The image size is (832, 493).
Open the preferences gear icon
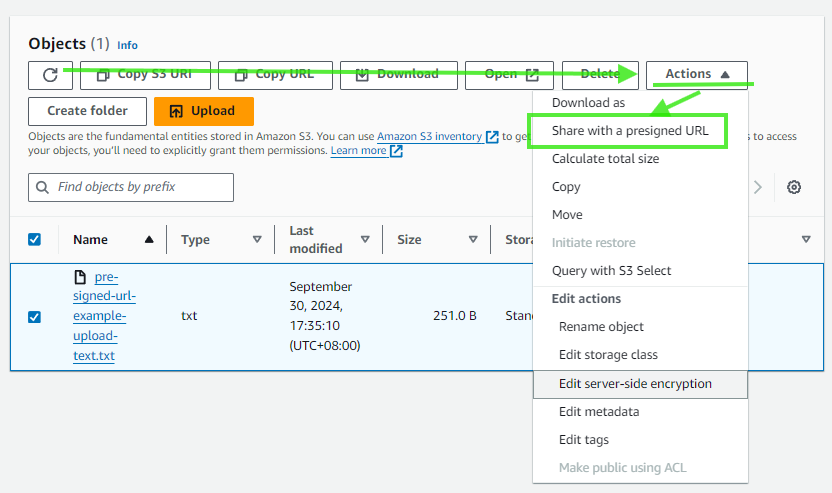pos(794,187)
